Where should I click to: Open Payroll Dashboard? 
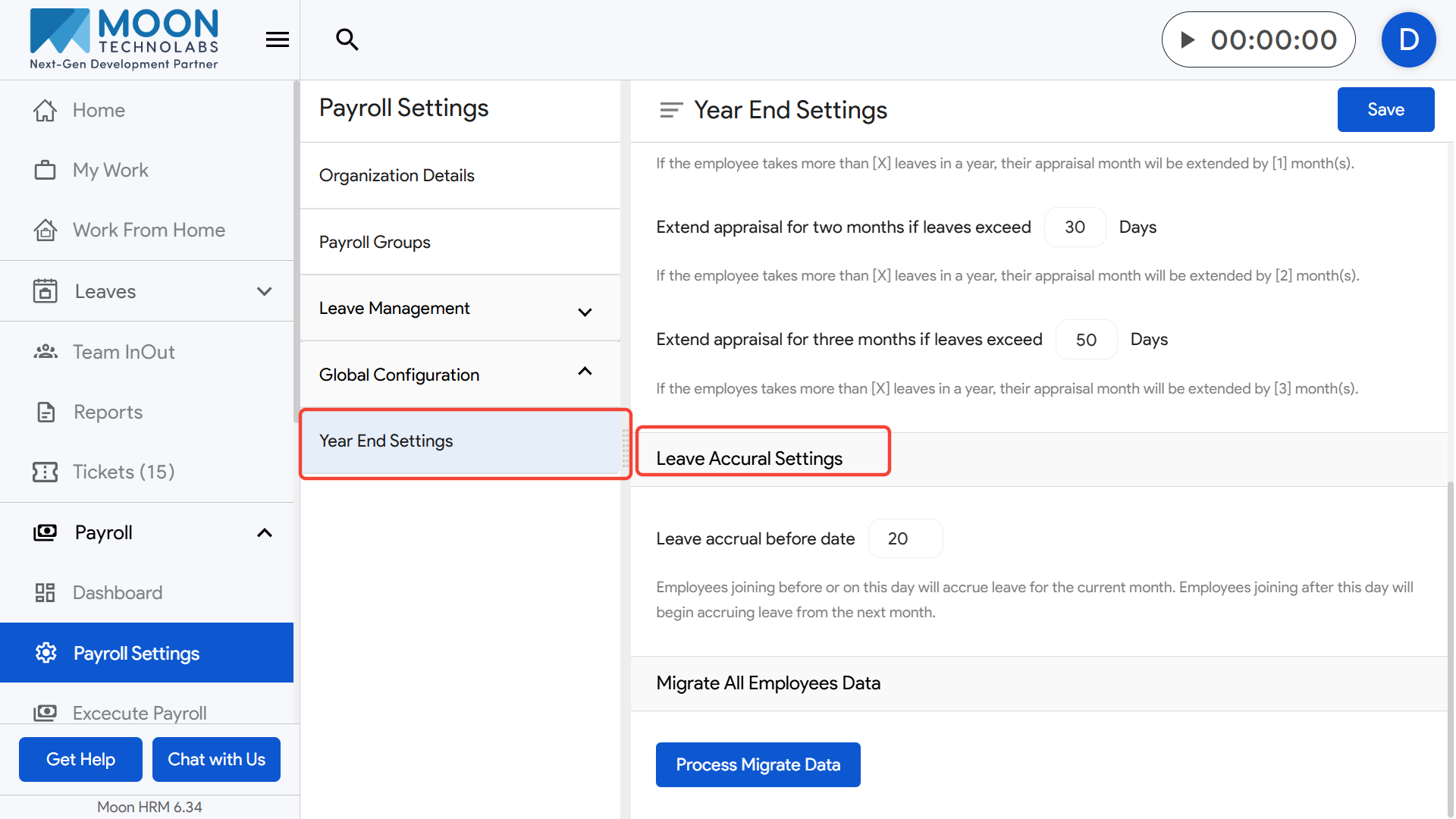118,592
